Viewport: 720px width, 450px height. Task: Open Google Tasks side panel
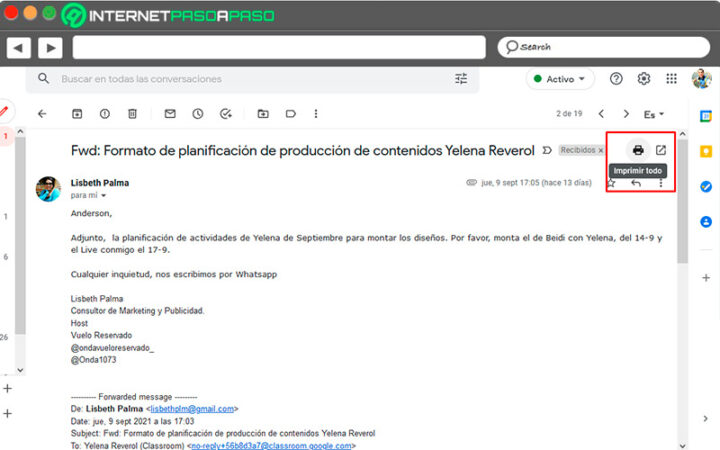tap(706, 186)
